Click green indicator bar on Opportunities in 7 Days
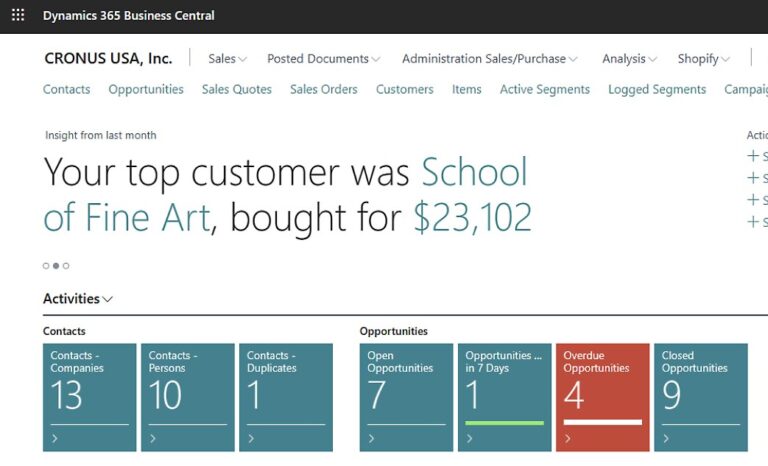The height and width of the screenshot is (466, 768). [504, 423]
